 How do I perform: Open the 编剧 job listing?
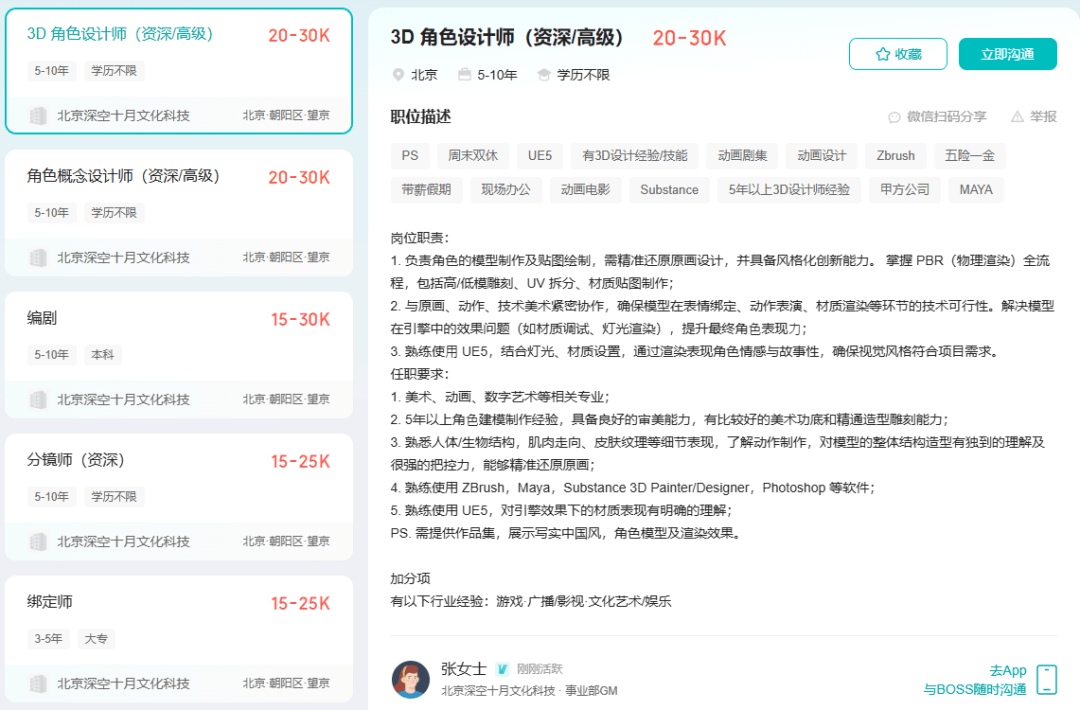click(x=42, y=319)
